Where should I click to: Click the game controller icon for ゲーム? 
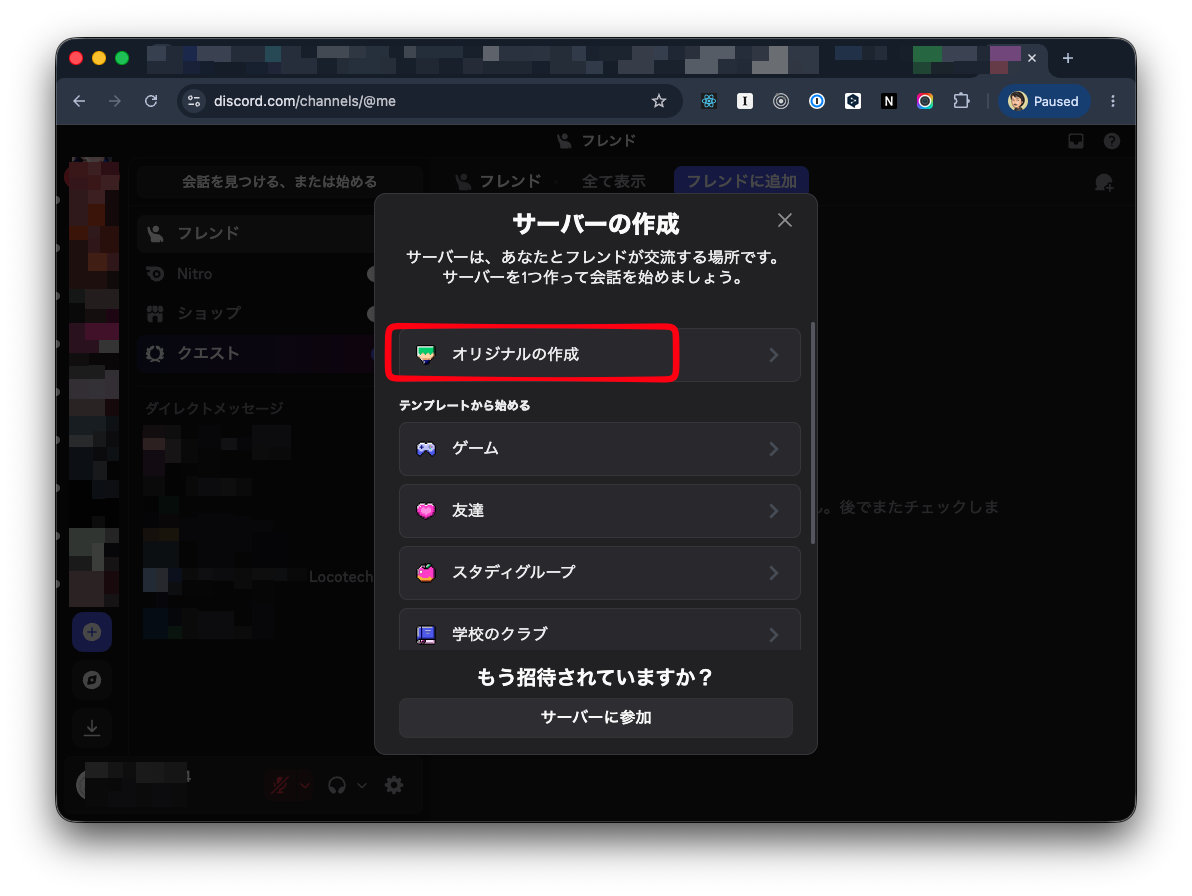pyautogui.click(x=426, y=448)
